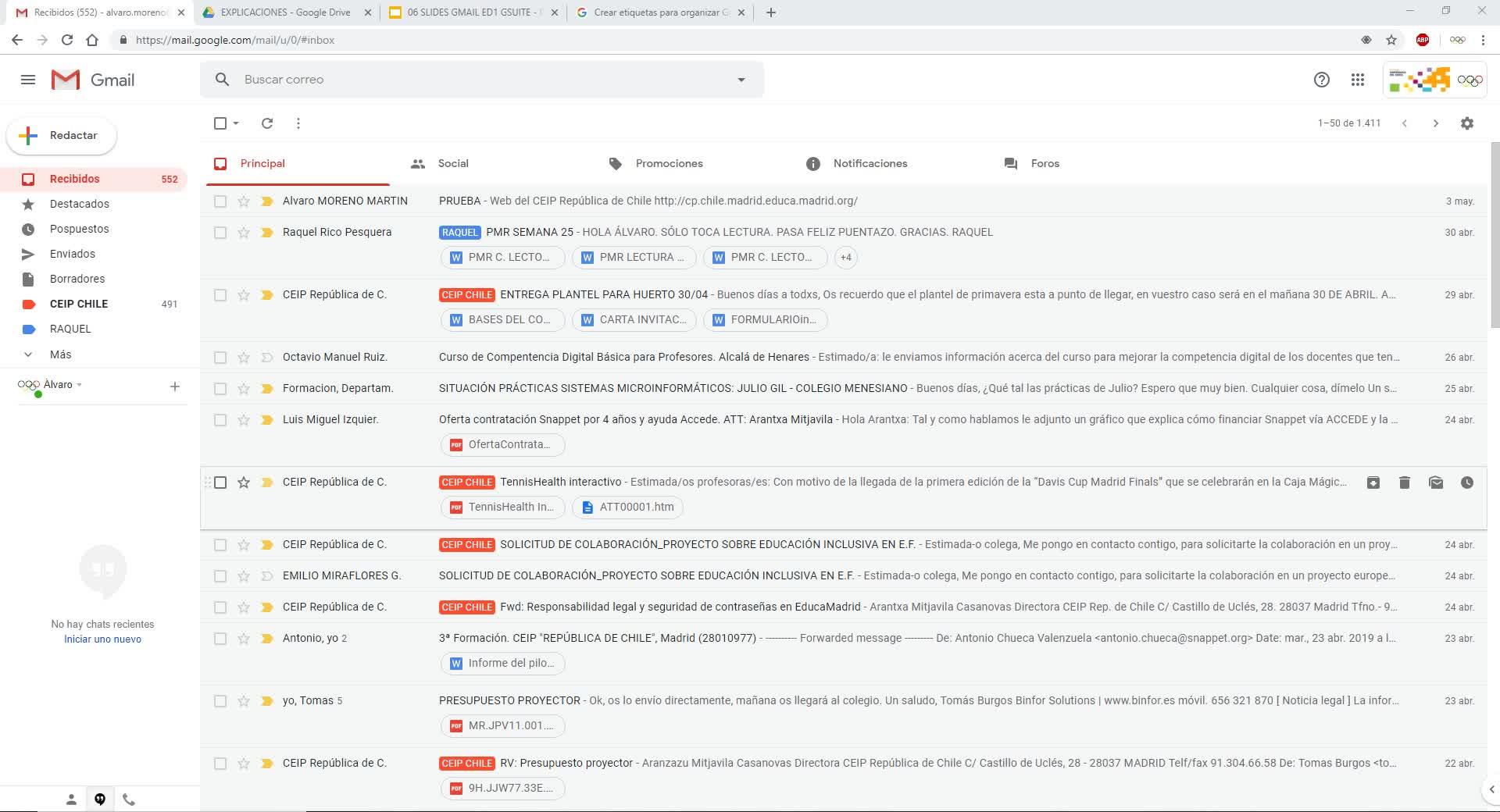Expand the Más section in sidebar
The image size is (1500, 812).
point(60,354)
